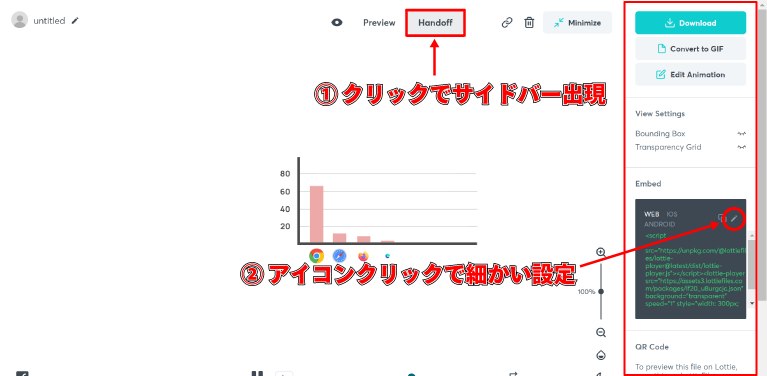Click the Convert to GIF button
The image size is (767, 376).
coord(690,49)
